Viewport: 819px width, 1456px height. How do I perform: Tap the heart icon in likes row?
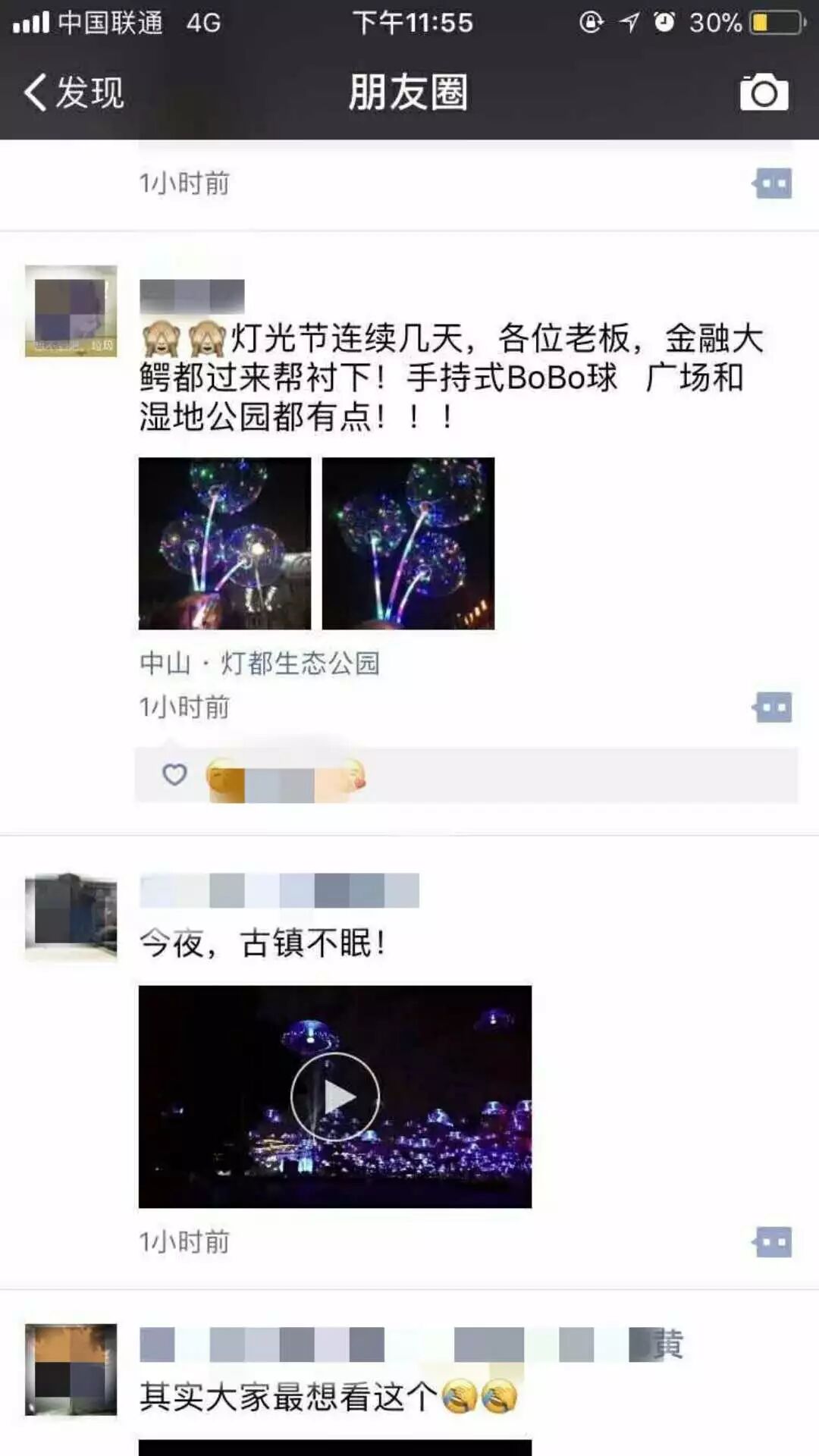[x=174, y=774]
